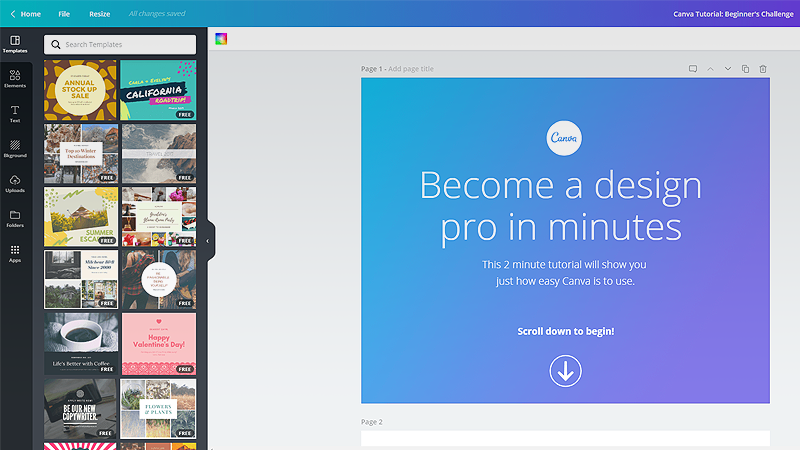Select the Top 10 Winter Destinations template
This screenshot has height=450, width=800.
(81, 154)
